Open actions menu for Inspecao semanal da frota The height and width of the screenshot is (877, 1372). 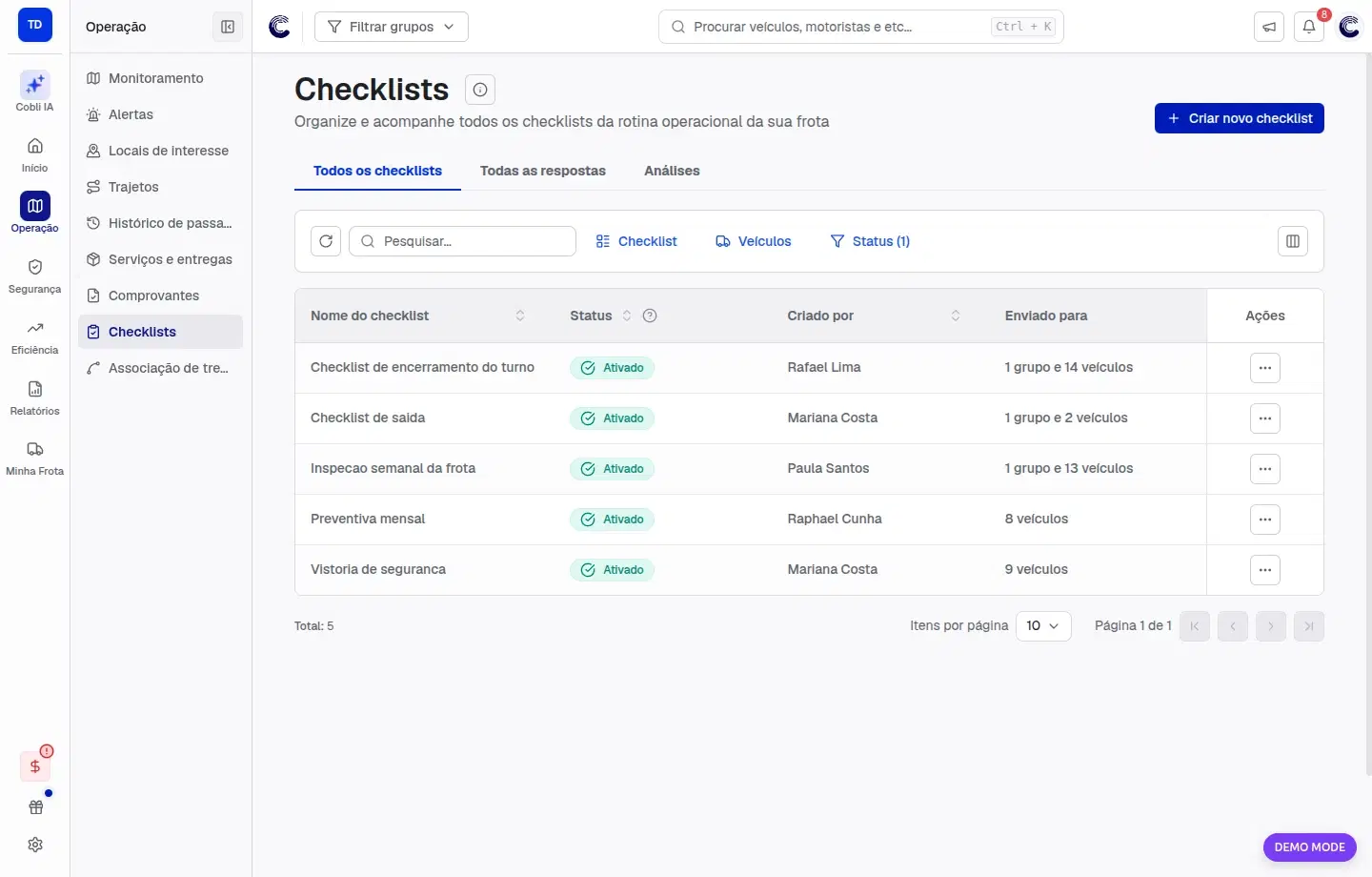pos(1265,469)
